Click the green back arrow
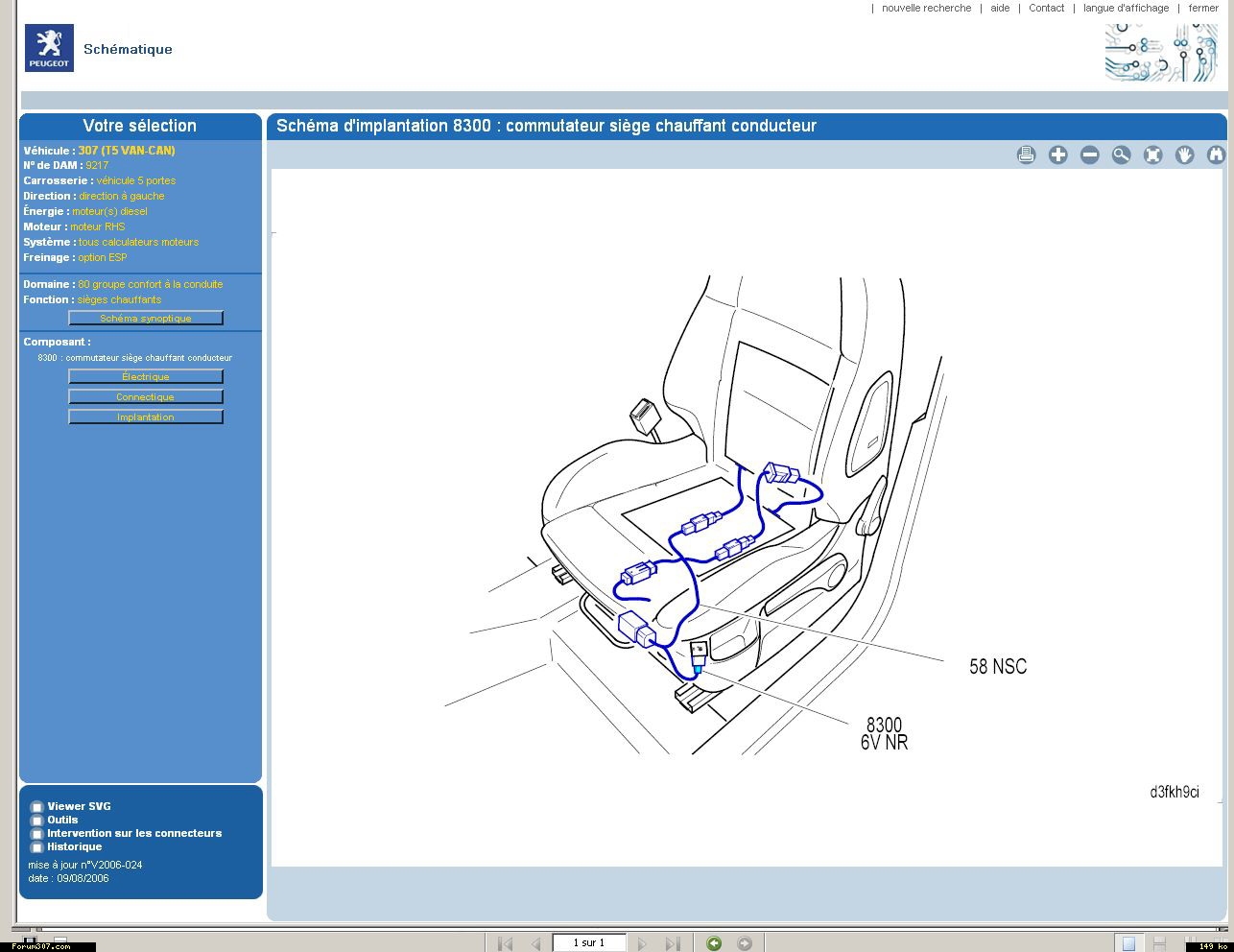1234x952 pixels. (713, 943)
